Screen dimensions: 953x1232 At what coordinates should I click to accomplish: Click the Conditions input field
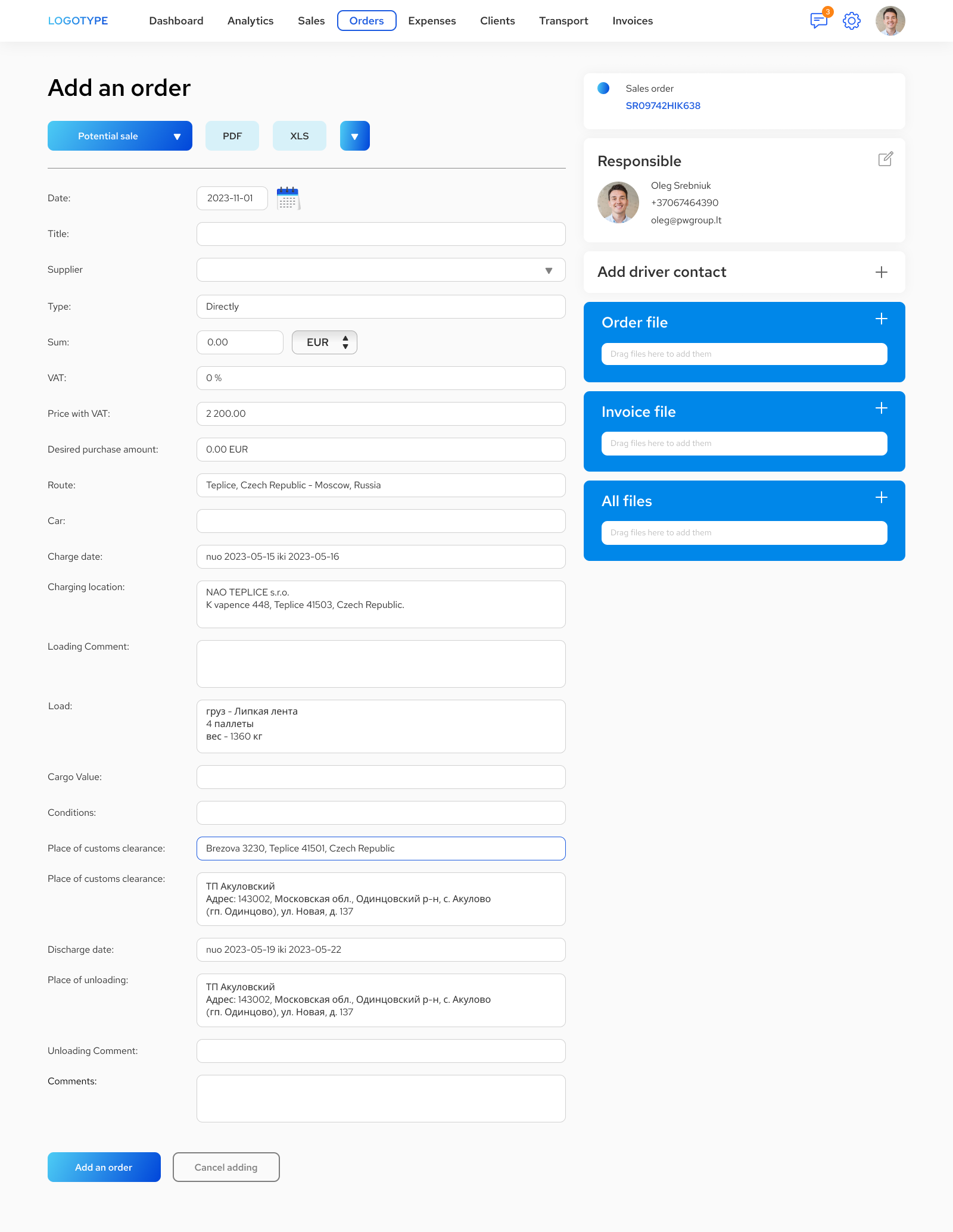click(381, 813)
